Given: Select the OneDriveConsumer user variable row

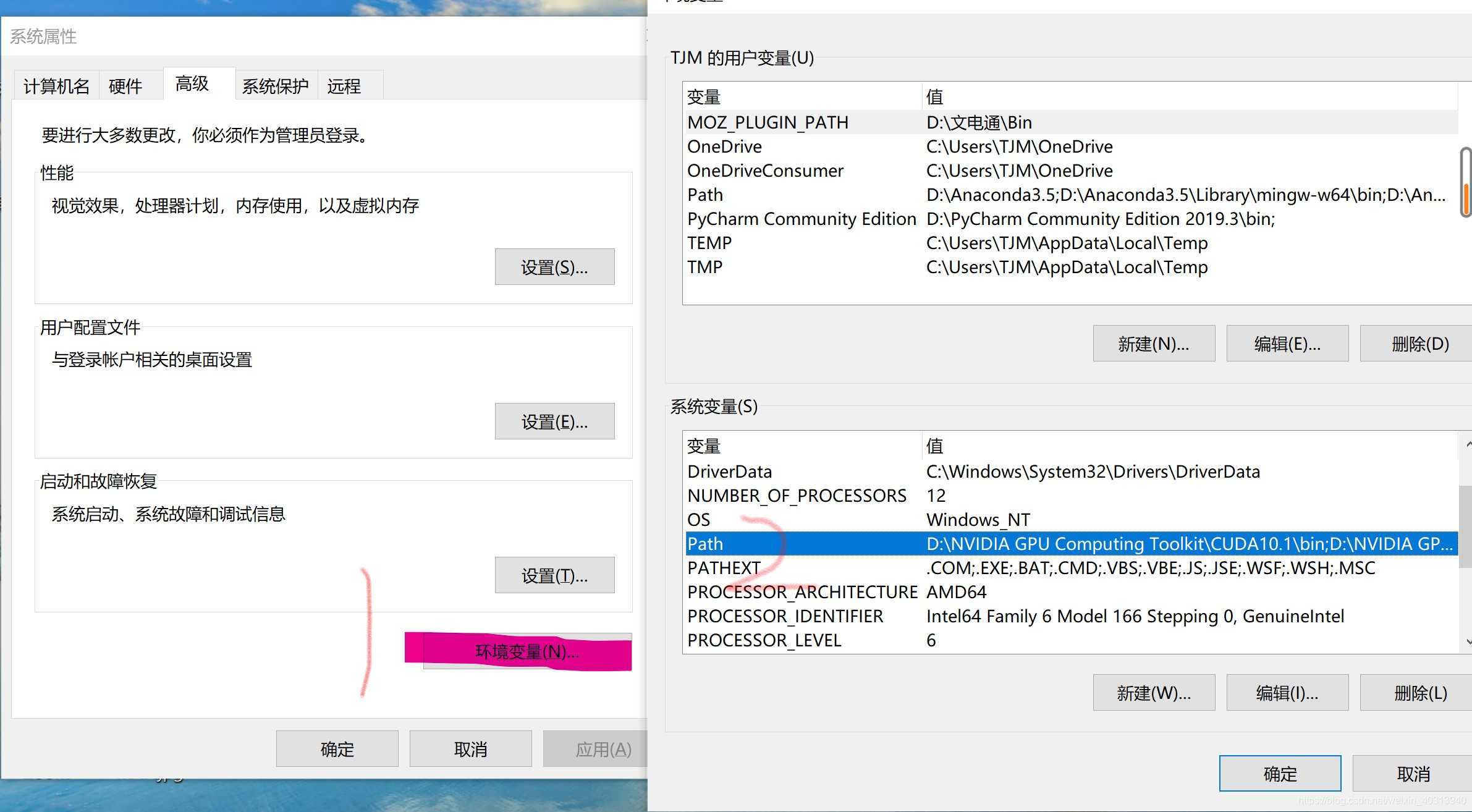Looking at the screenshot, I should [x=1072, y=171].
